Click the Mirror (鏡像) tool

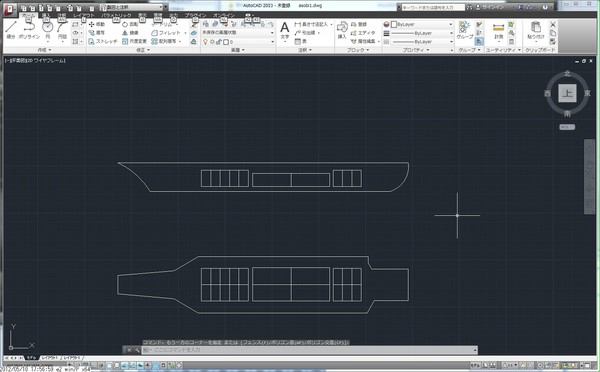tap(130, 33)
